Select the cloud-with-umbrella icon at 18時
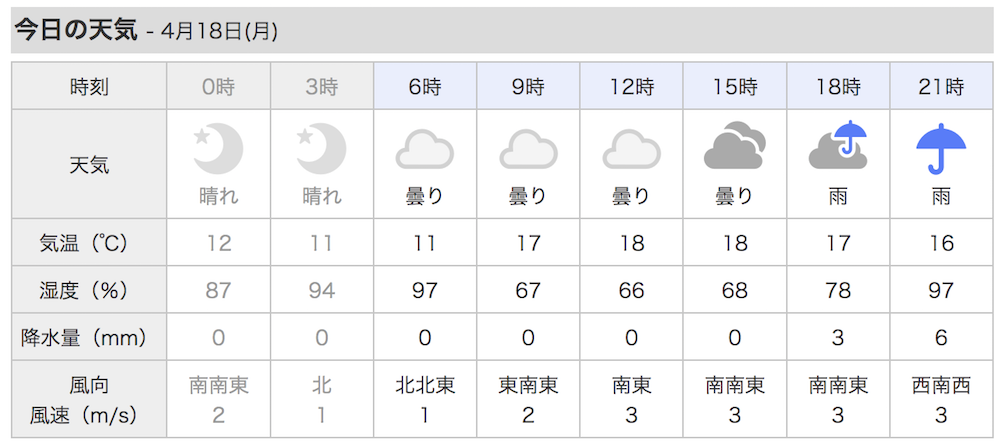1000x443 pixels. pos(838,145)
